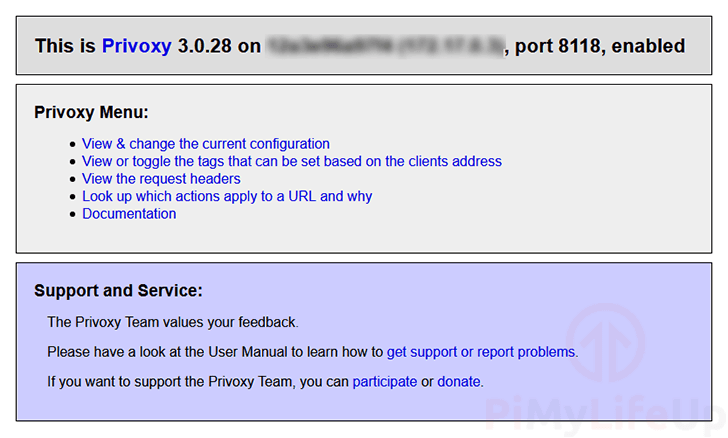Click the donate link
This screenshot has height=438, width=728.
[459, 382]
